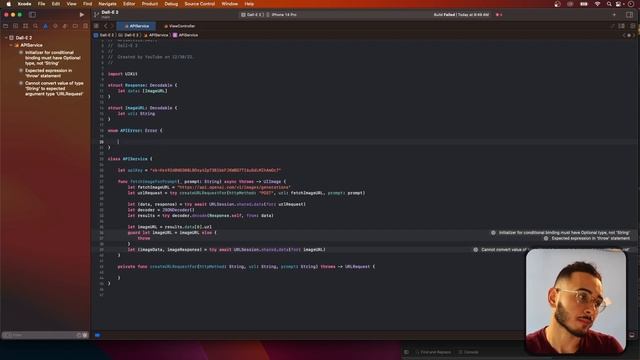Select the issue navigator warning icon
The image size is (640, 360).
(45, 26)
